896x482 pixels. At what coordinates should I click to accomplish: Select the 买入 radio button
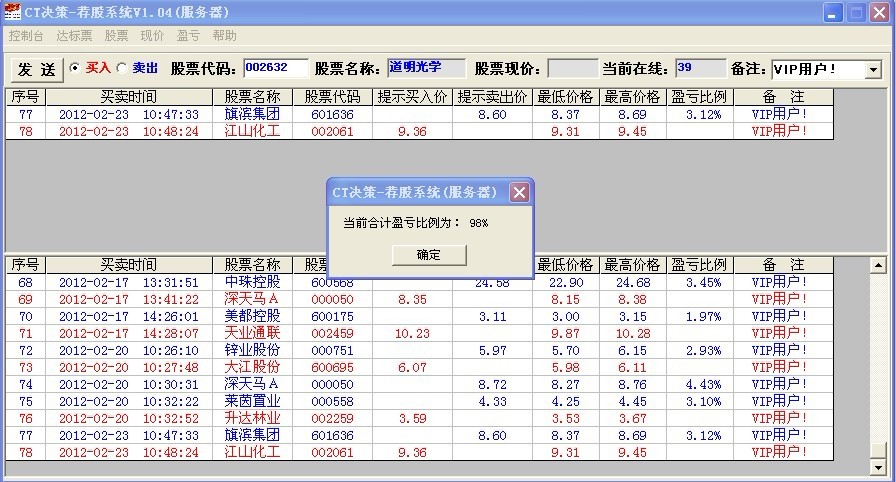[x=74, y=68]
